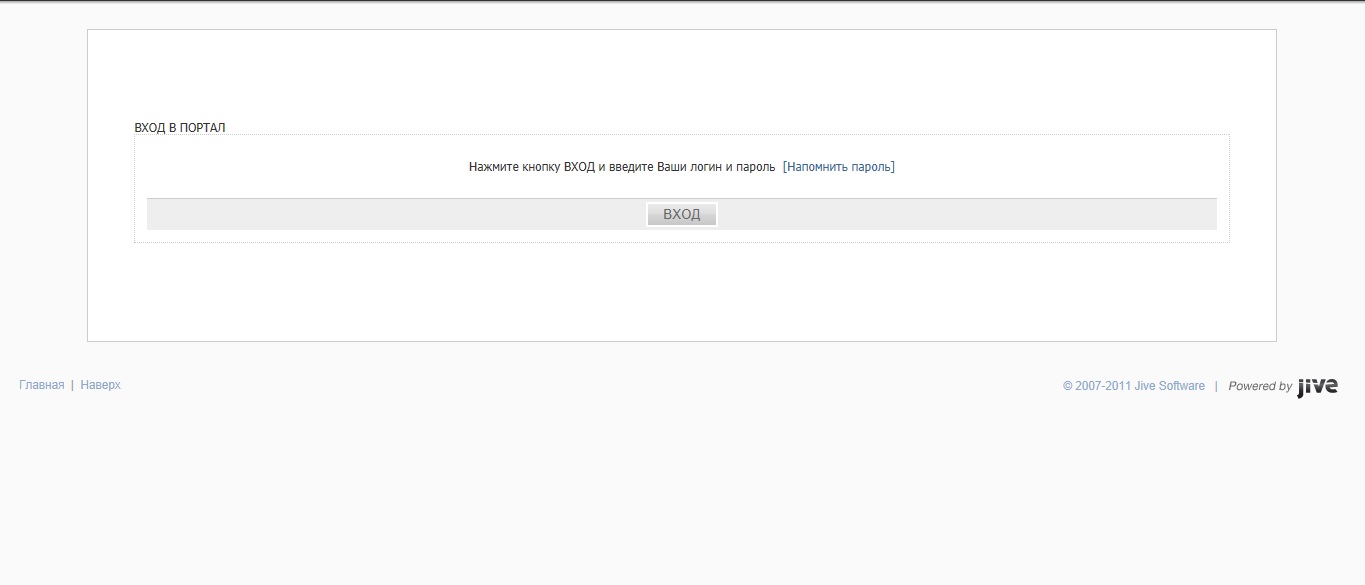Go to the Главная footer link
The width and height of the screenshot is (1365, 585).
(x=41, y=385)
